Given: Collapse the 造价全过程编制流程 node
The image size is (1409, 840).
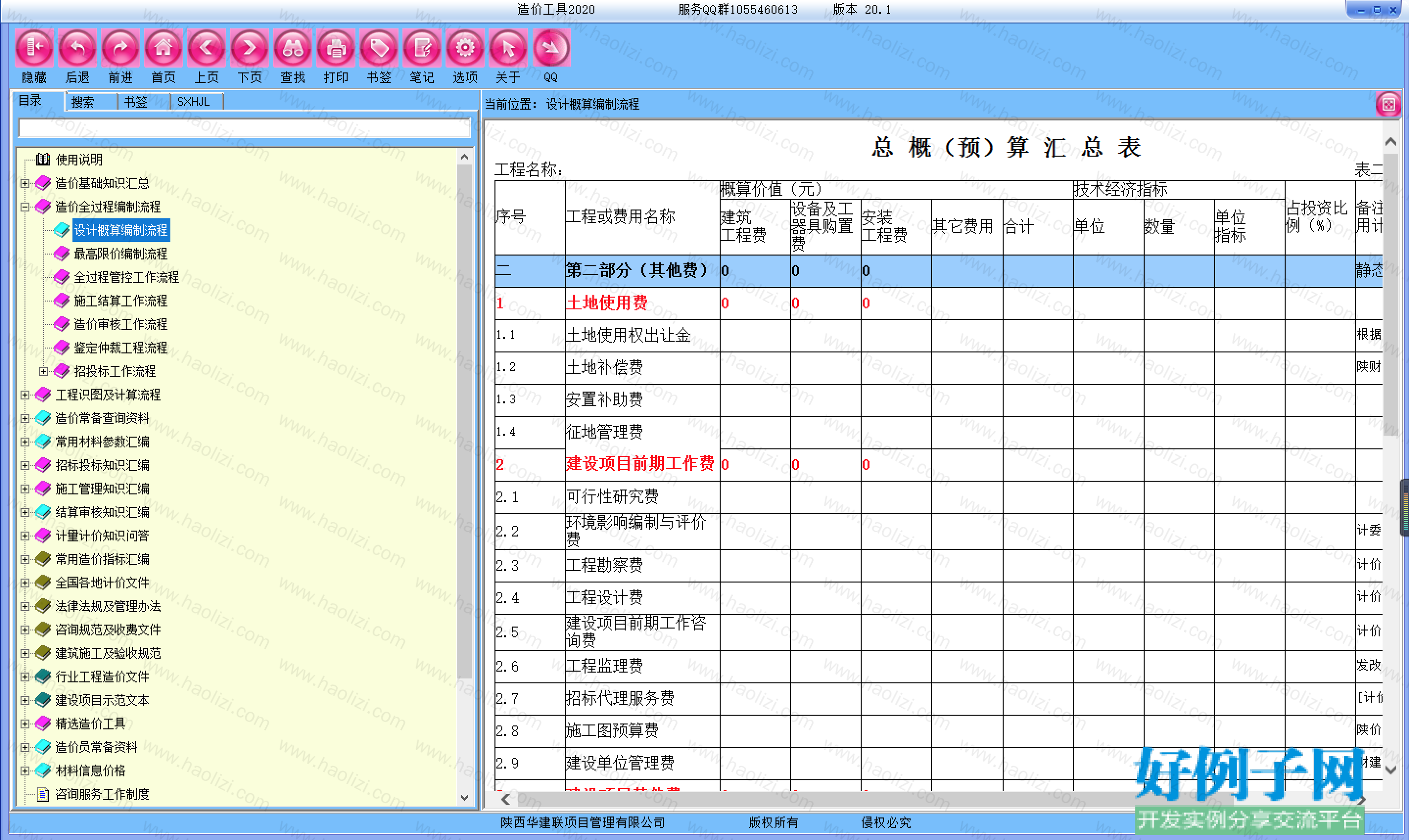Looking at the screenshot, I should click(x=25, y=207).
